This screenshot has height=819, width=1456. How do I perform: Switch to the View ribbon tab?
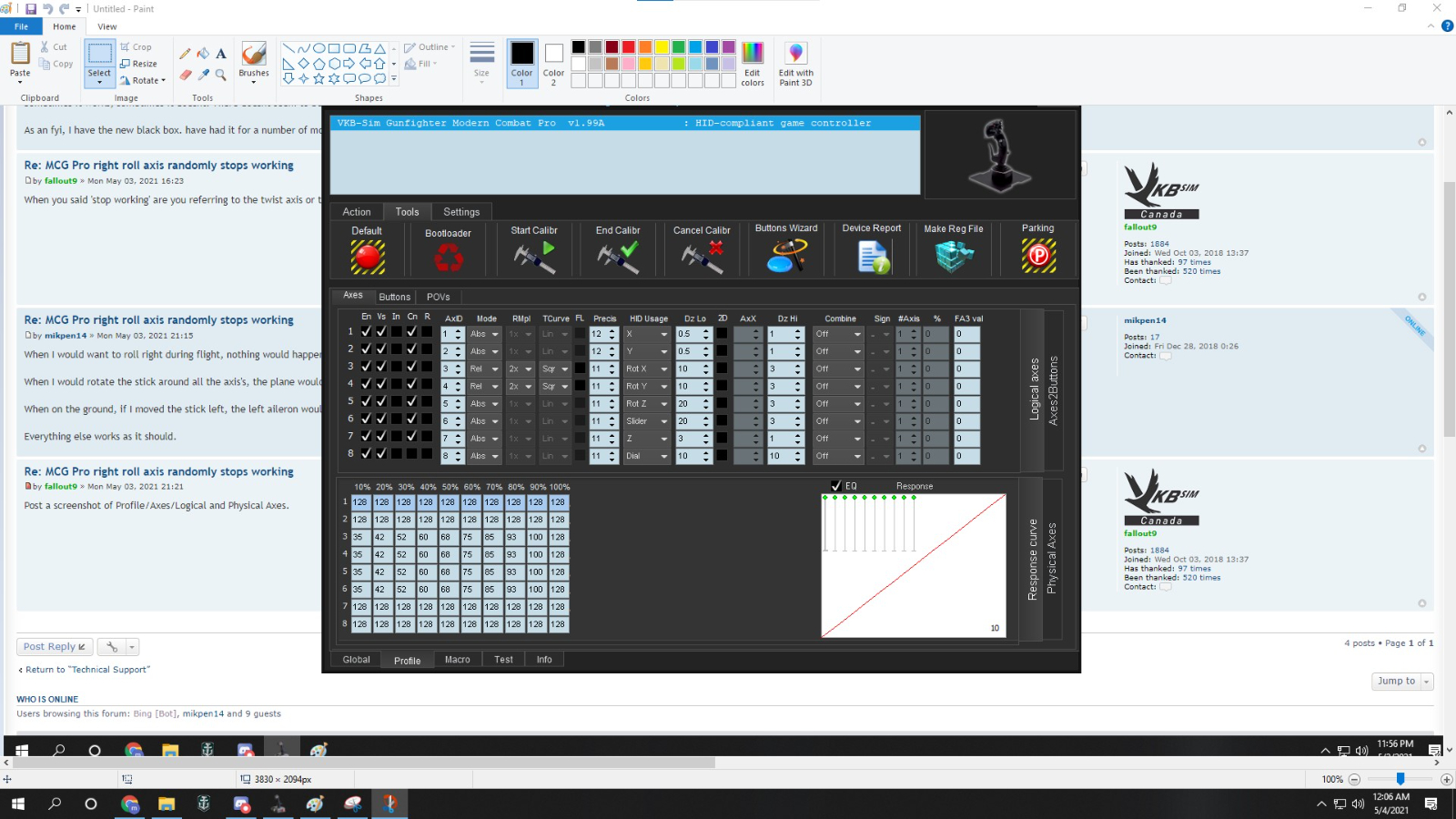107,26
